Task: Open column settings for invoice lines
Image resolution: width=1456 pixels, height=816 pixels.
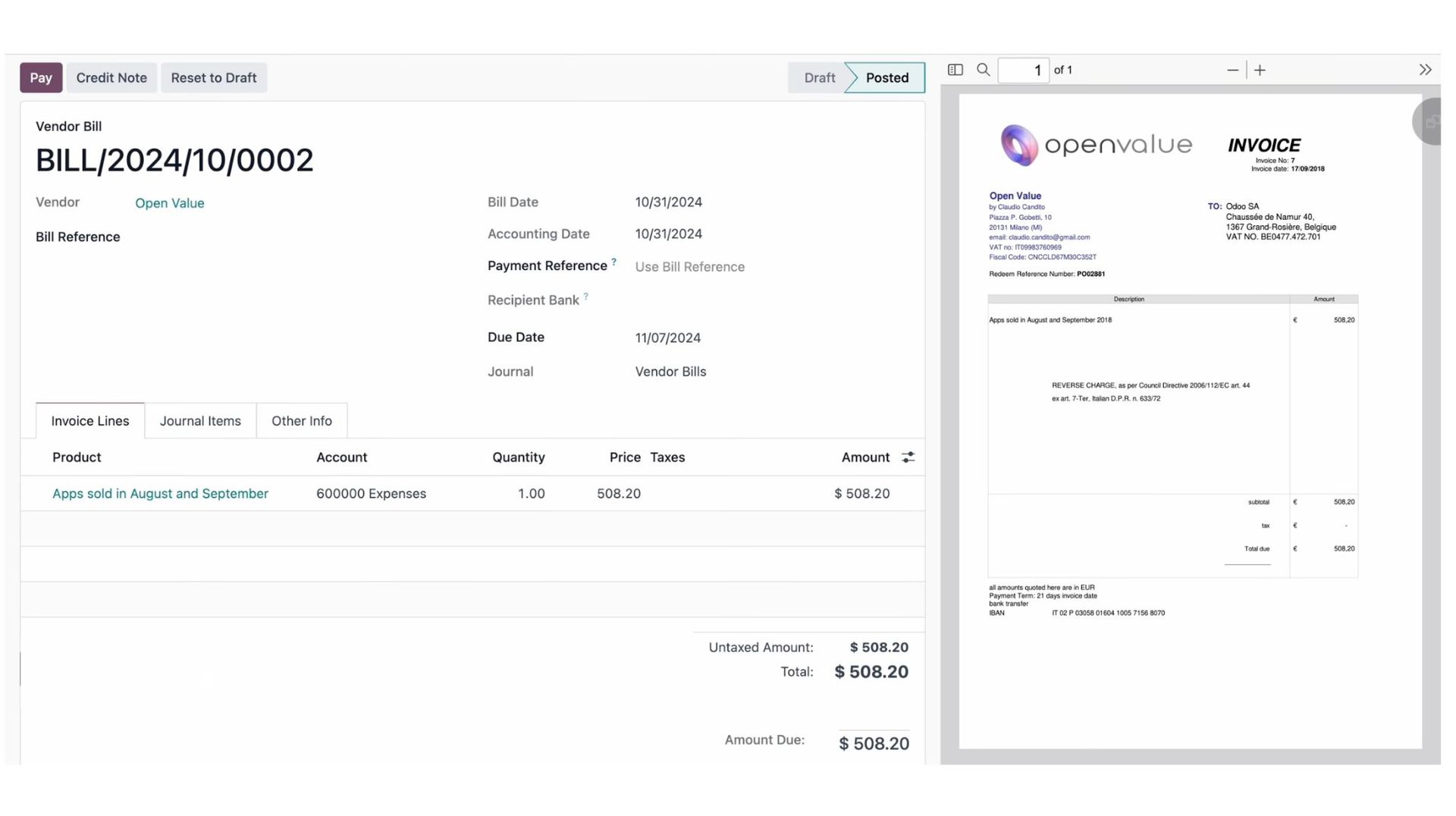Action: (x=908, y=457)
